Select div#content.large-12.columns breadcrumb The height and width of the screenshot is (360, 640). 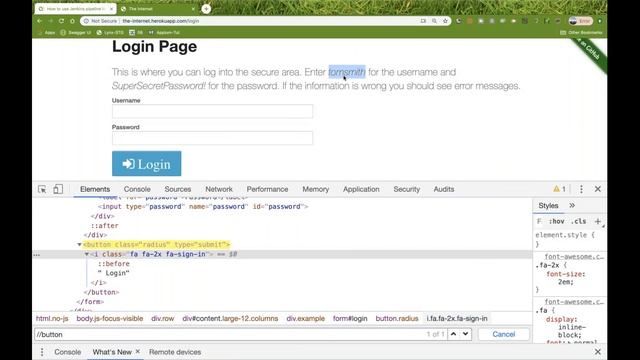(230, 318)
